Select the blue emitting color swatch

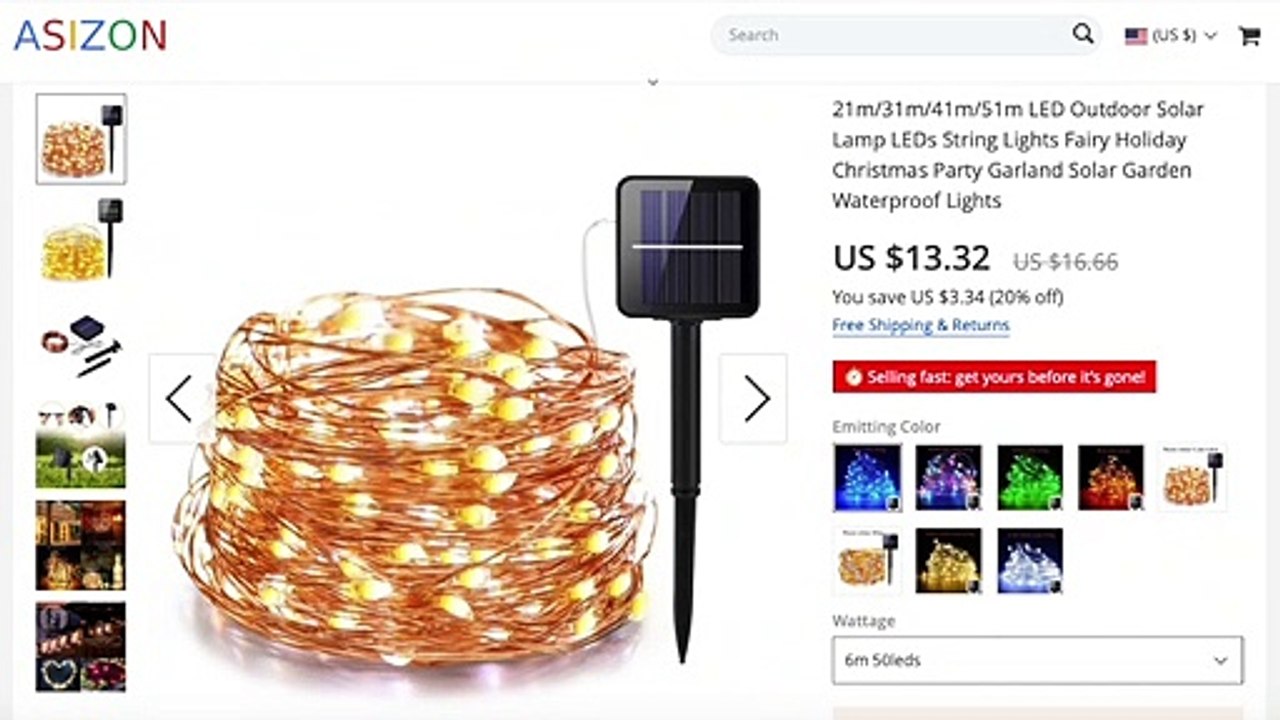pos(867,478)
